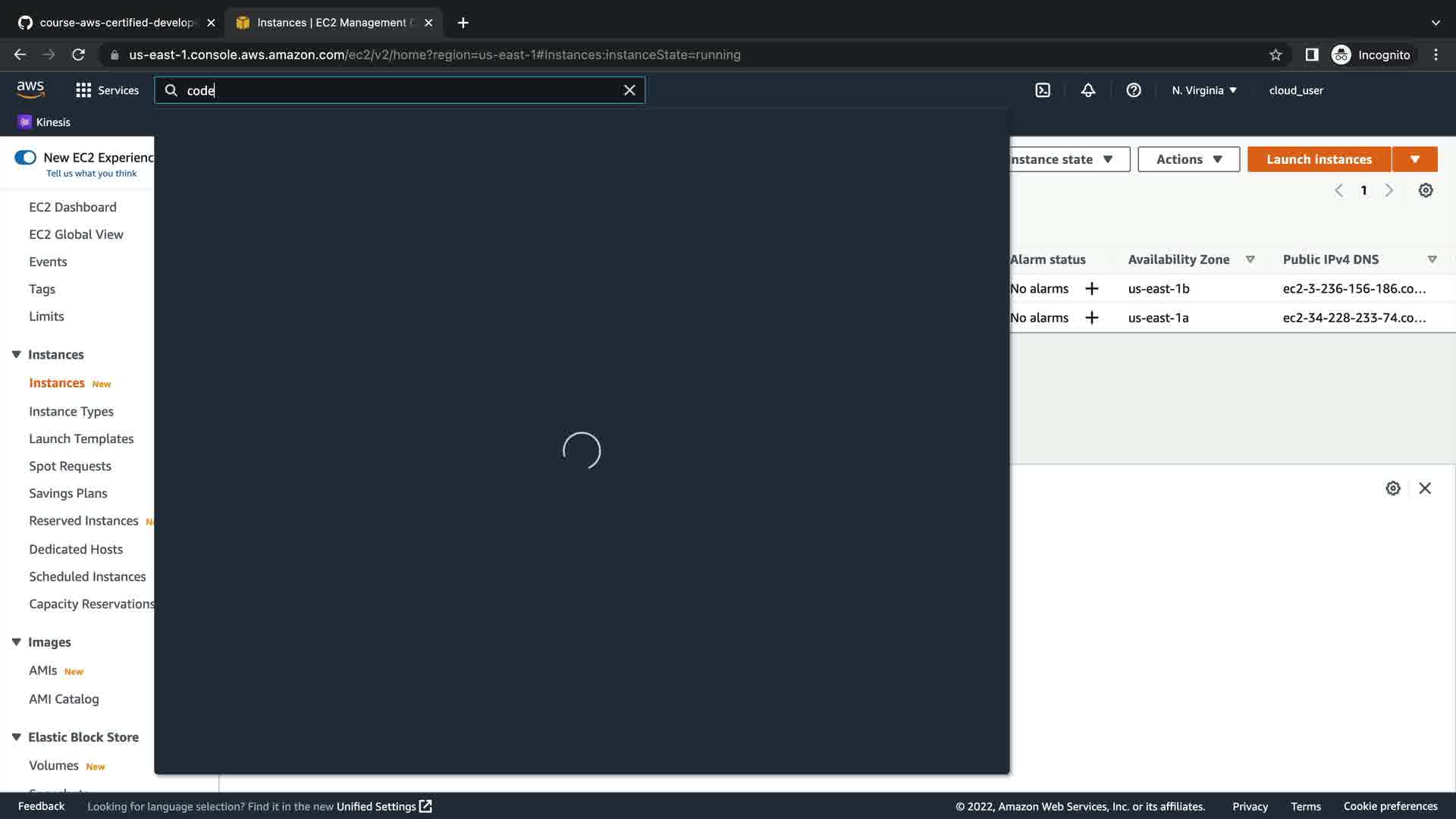The height and width of the screenshot is (819, 1456).
Task: Select Launch Templates in sidebar
Action: point(81,439)
